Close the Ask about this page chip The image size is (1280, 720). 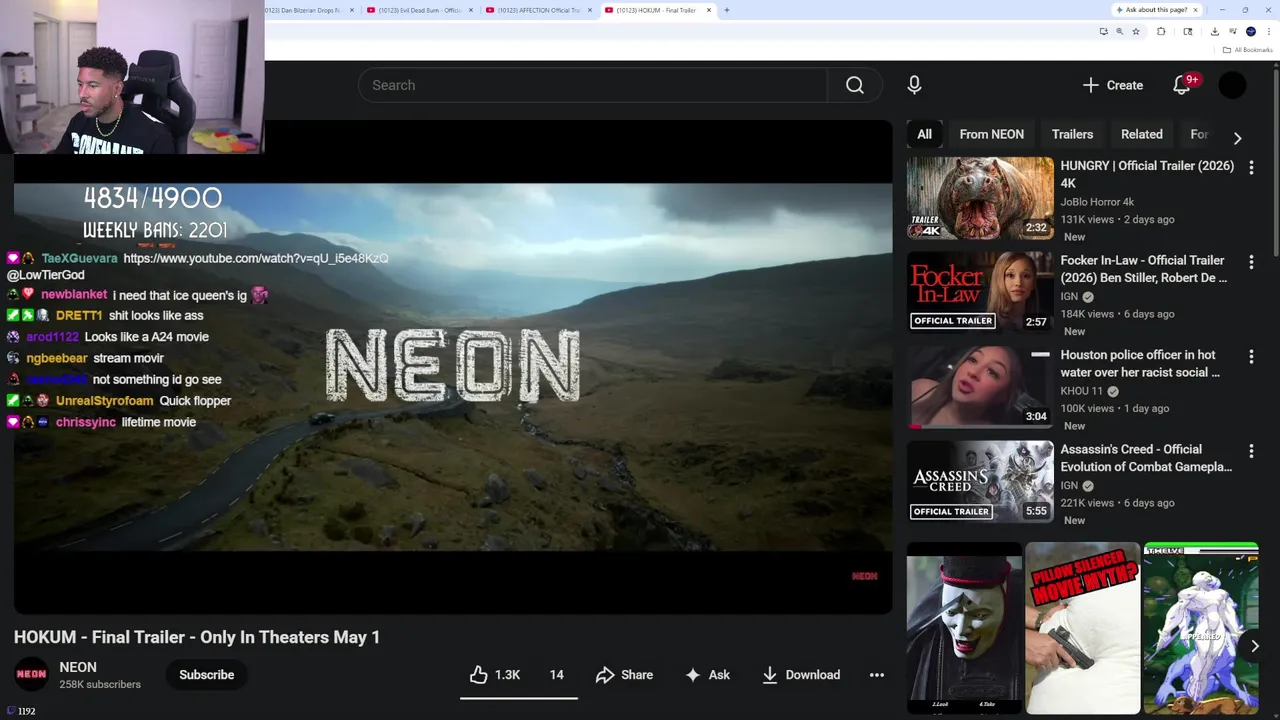[1194, 10]
